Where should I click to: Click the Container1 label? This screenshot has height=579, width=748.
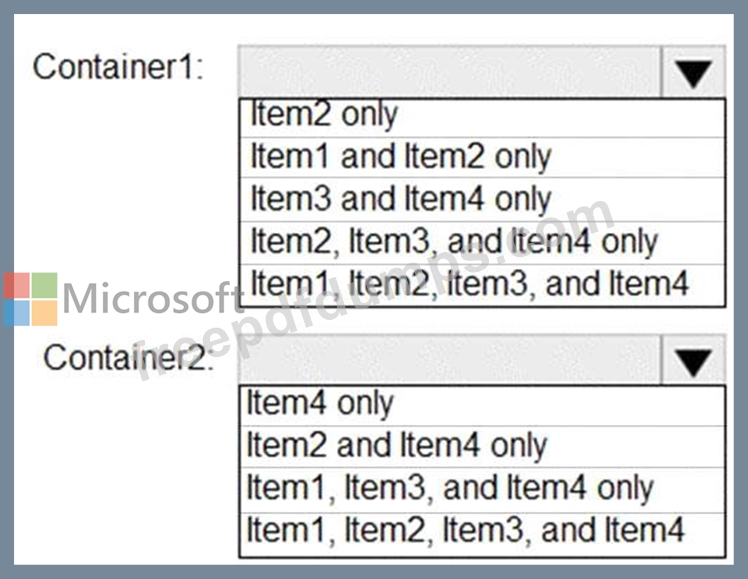click(118, 67)
